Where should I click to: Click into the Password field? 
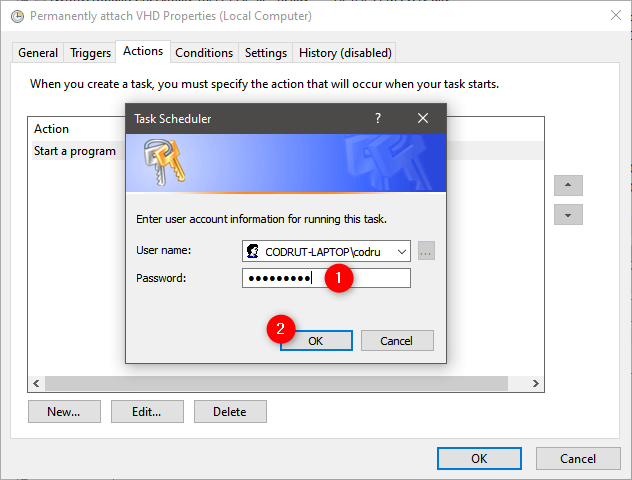[326, 278]
